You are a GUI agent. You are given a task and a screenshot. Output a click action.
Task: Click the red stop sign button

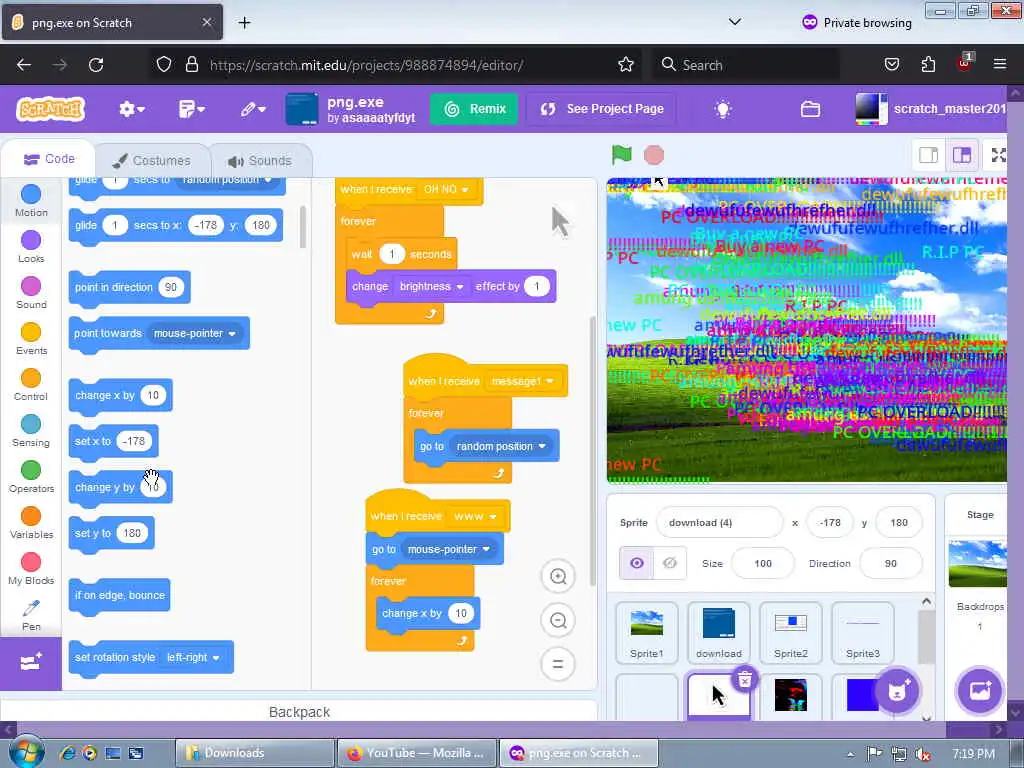pos(654,155)
